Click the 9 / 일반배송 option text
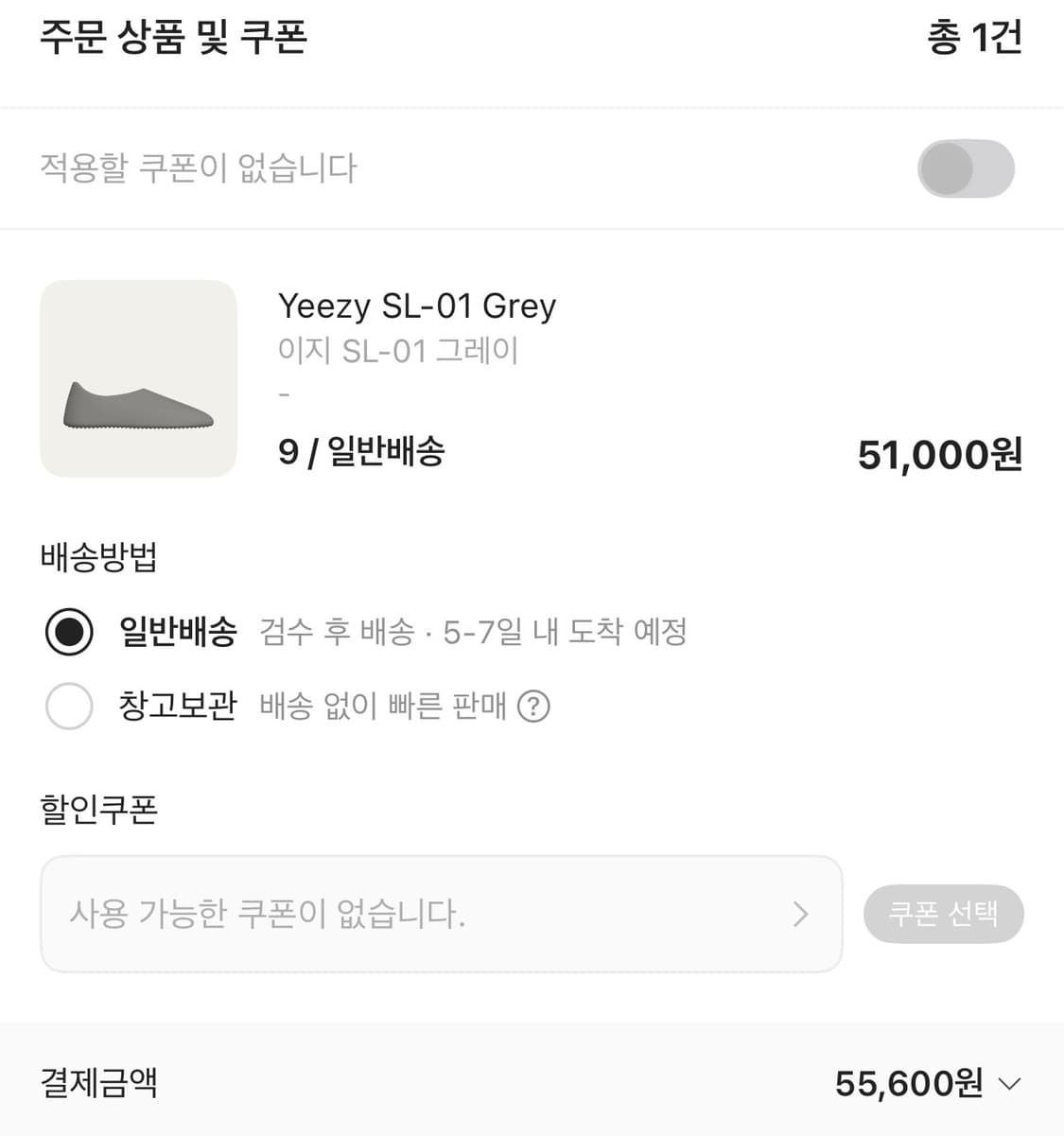 [x=361, y=452]
